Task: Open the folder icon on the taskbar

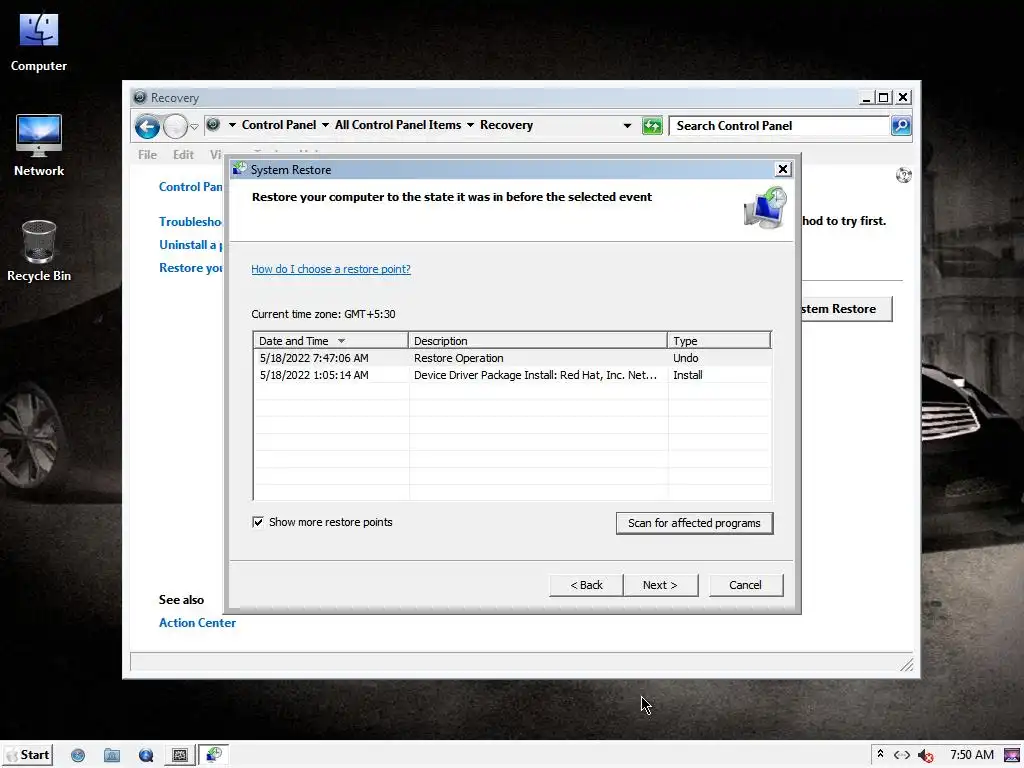Action: click(x=112, y=756)
